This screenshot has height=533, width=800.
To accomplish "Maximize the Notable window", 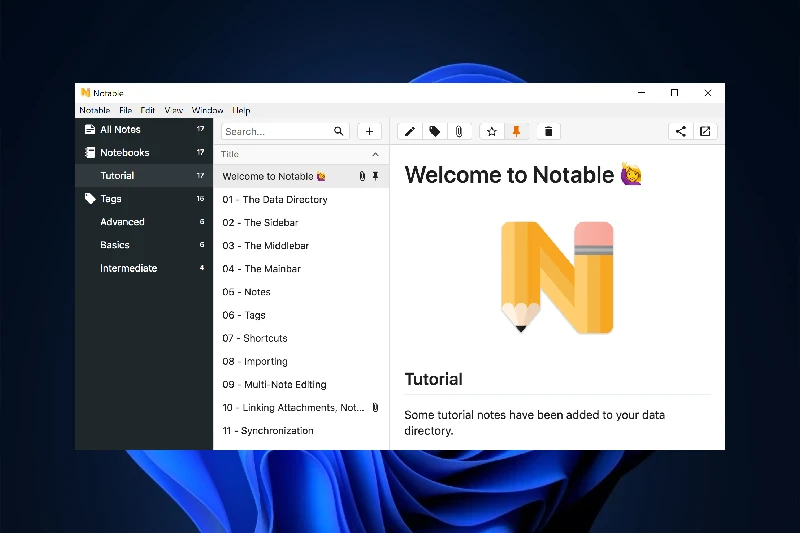I will coord(674,93).
